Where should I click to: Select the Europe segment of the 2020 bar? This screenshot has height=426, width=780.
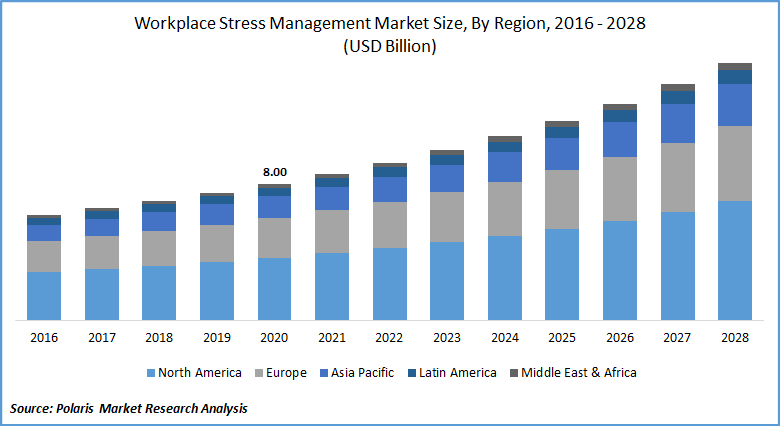274,237
